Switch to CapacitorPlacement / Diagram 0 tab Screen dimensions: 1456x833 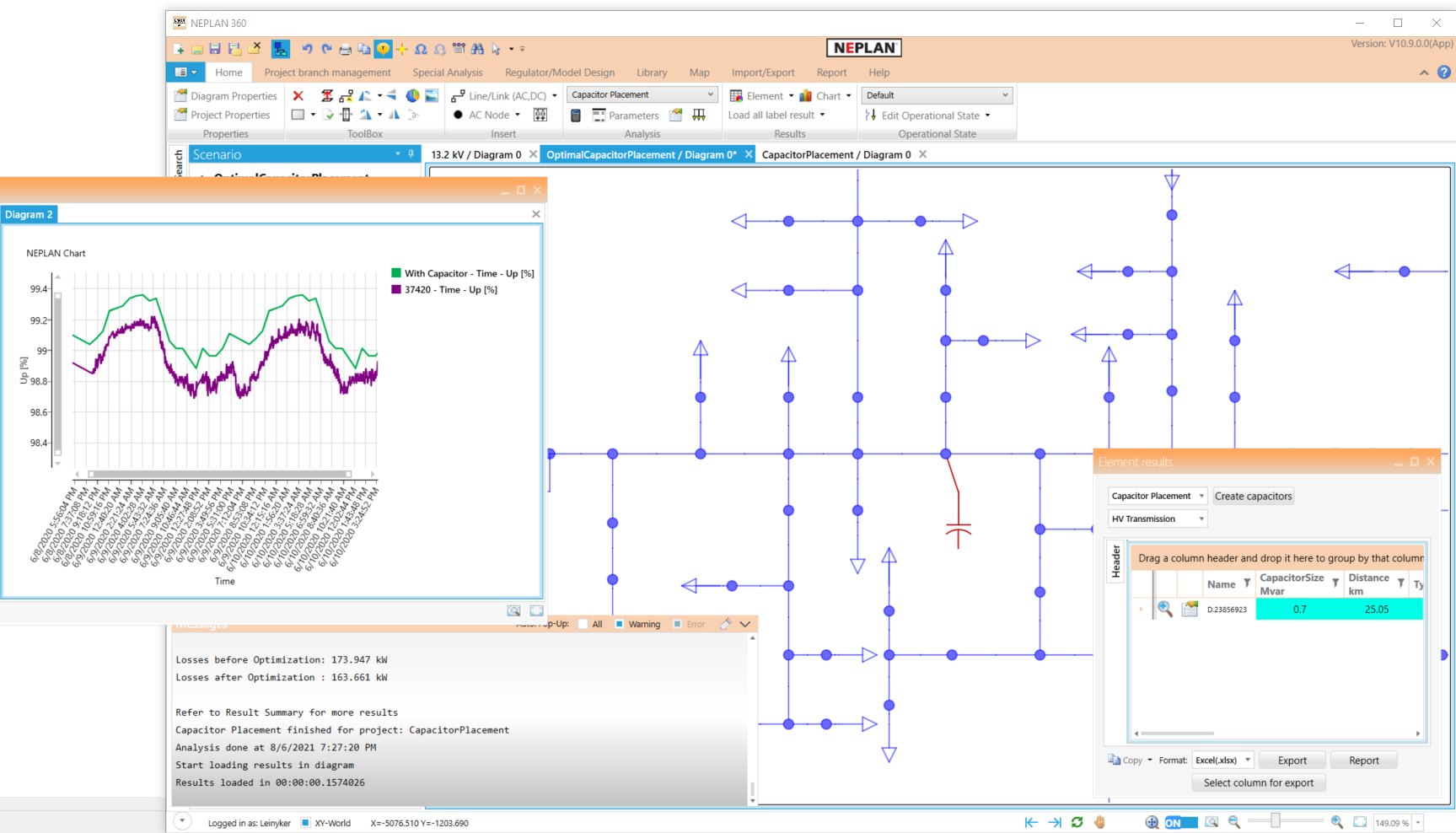836,154
